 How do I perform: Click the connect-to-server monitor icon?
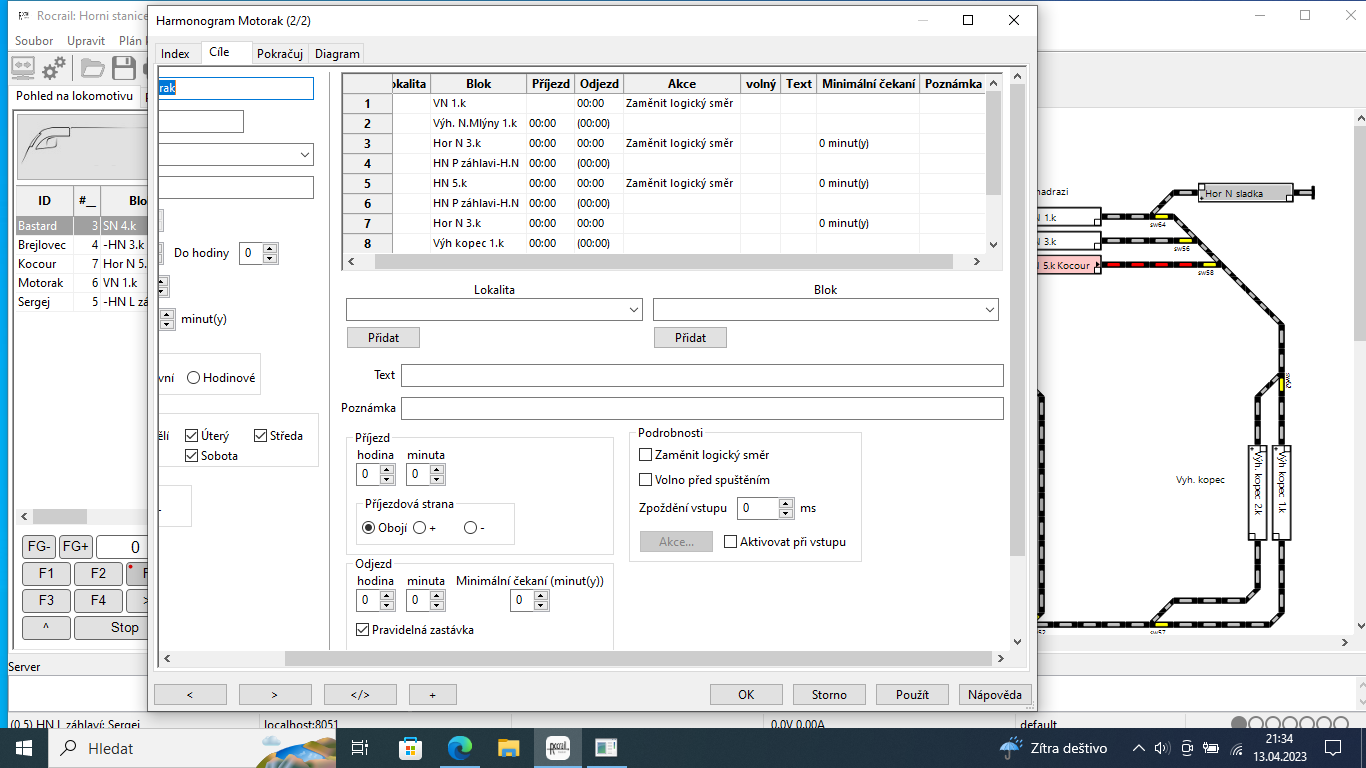point(22,67)
